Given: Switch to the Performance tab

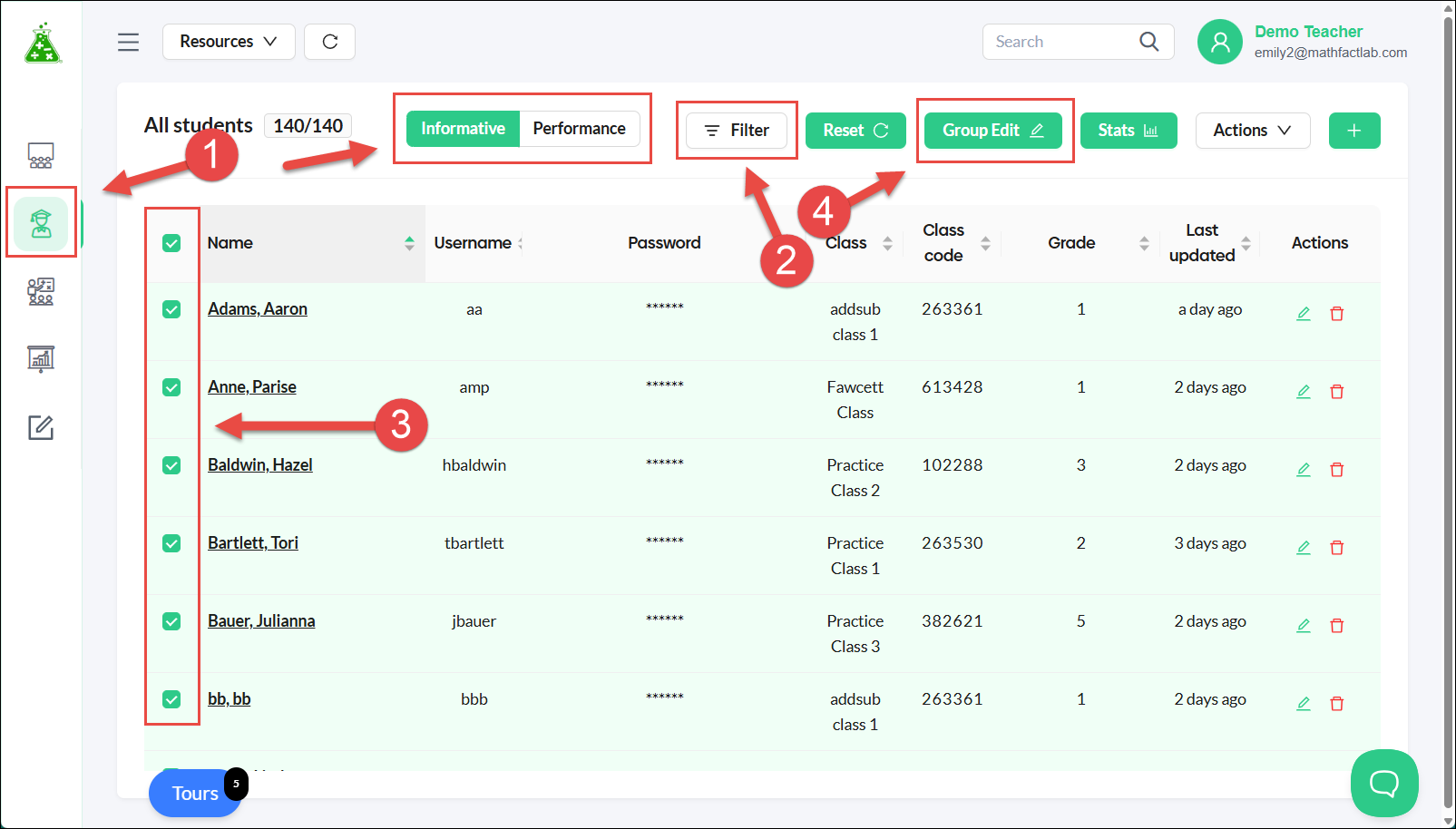Looking at the screenshot, I should click(x=579, y=129).
